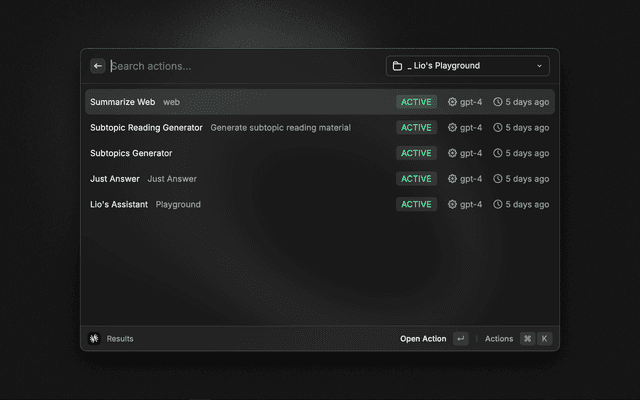The image size is (640, 400).
Task: Click the Command key icon in footer
Action: [x=527, y=339]
